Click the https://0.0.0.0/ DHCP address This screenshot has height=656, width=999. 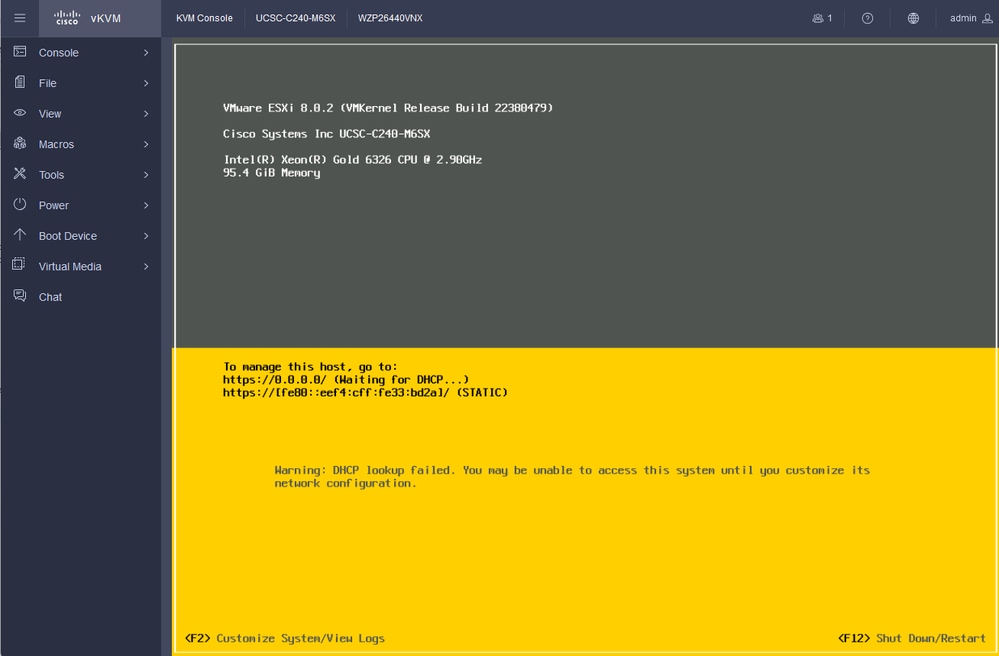point(346,380)
